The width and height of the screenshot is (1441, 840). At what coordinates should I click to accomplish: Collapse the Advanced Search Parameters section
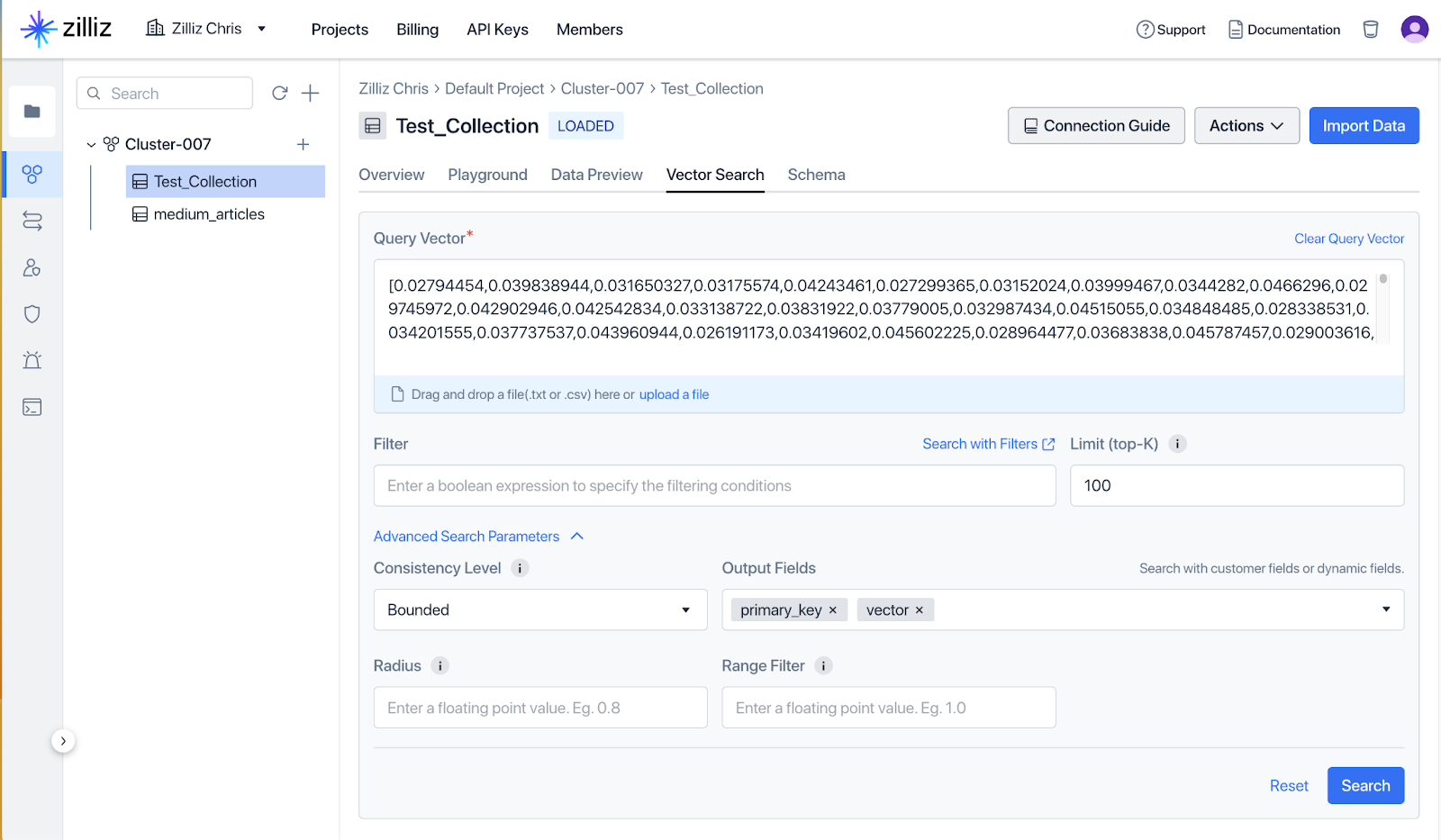(x=577, y=536)
